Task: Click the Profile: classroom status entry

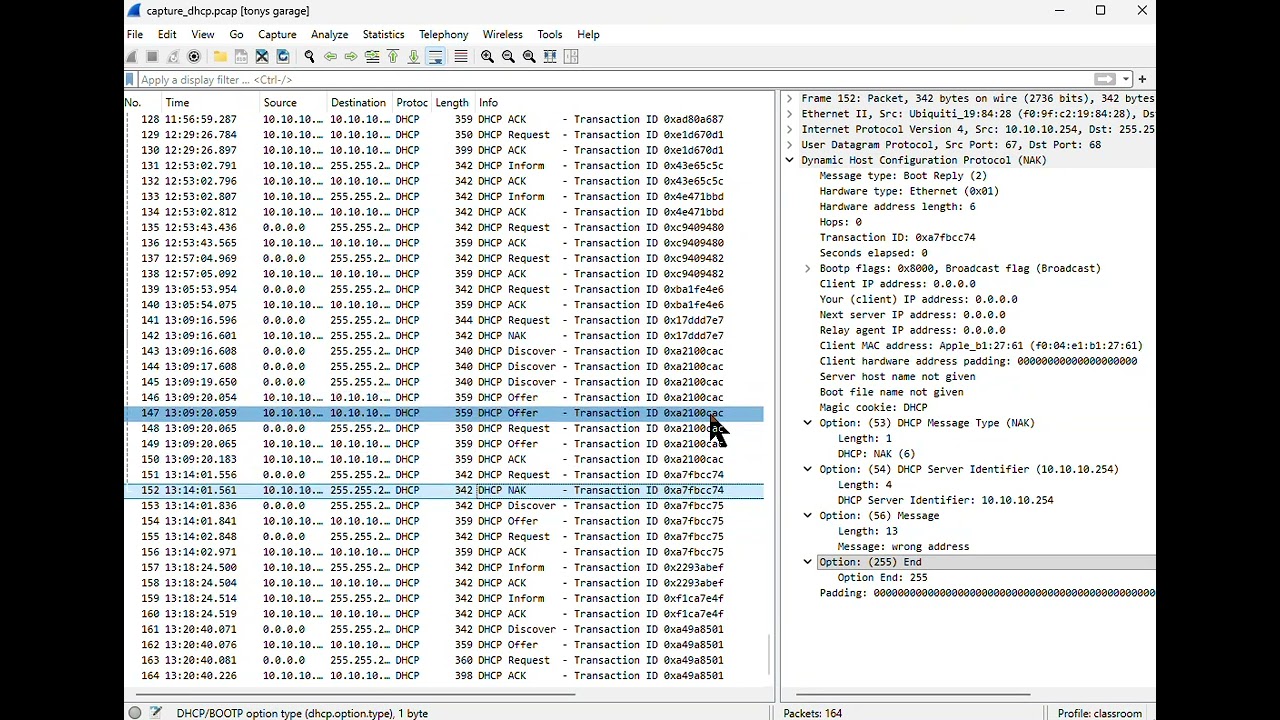Action: pos(1100,713)
